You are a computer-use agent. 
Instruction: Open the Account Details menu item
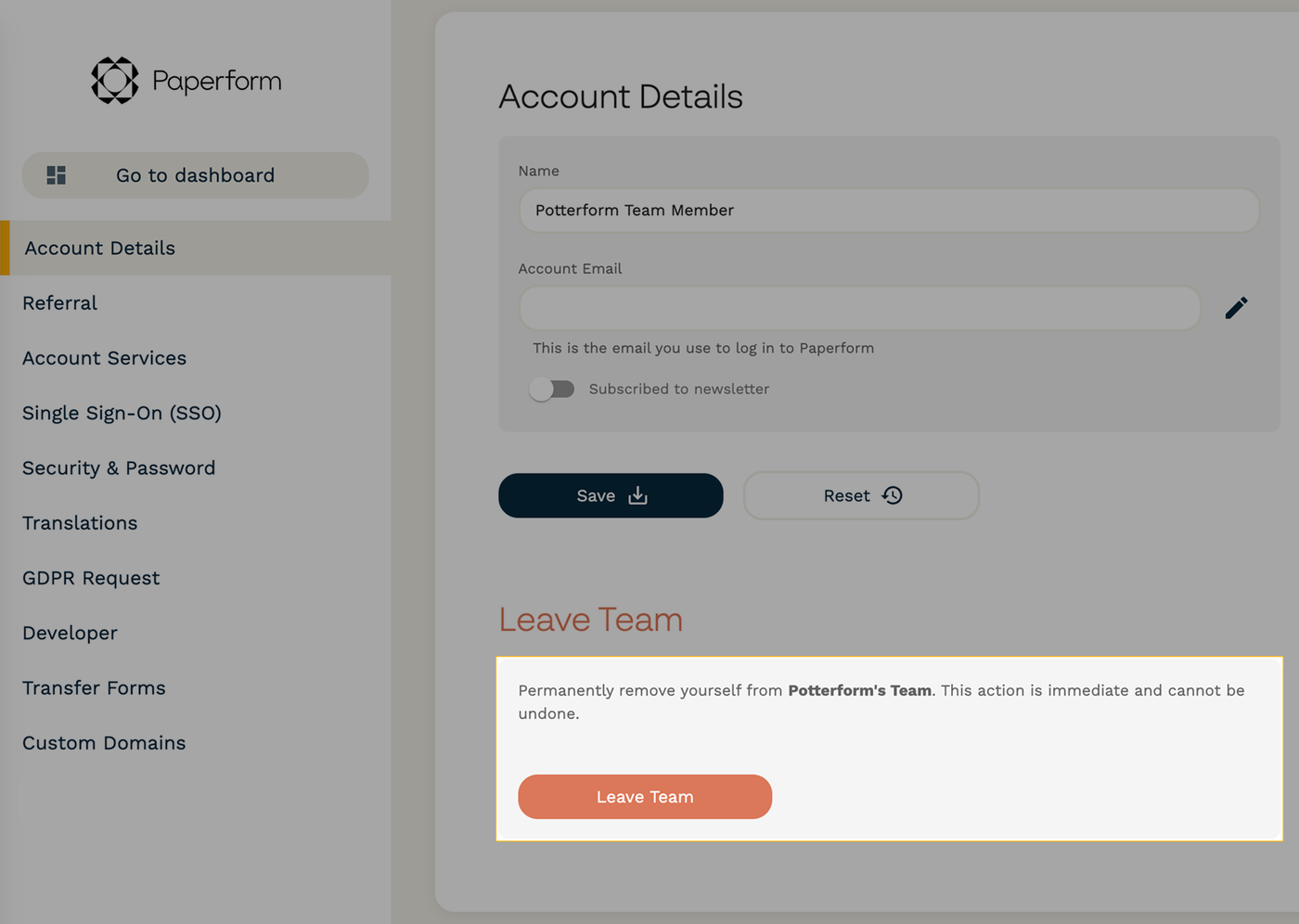coord(100,249)
